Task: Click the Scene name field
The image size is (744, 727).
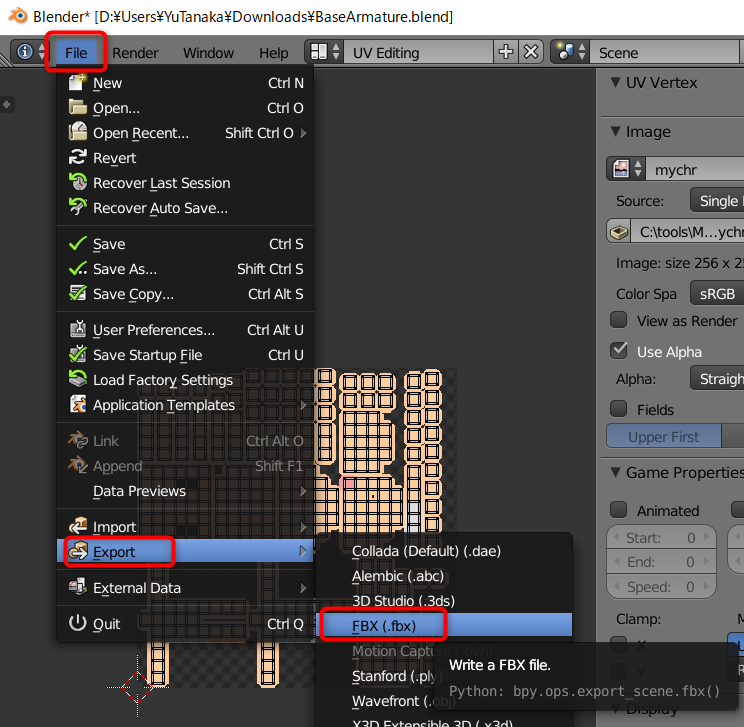Action: point(664,52)
